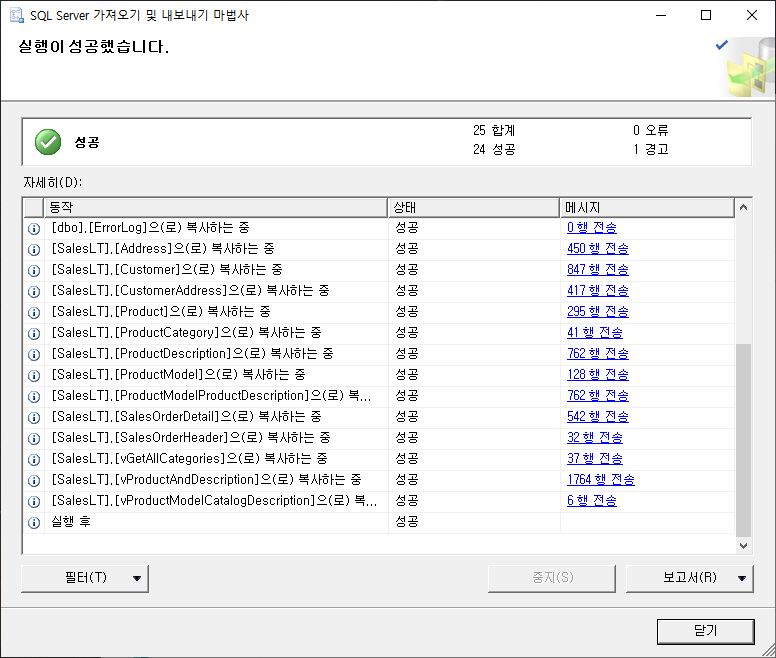
Task: Click info icon beside [SalesLT].[ProductDescription] row
Action: coord(34,355)
